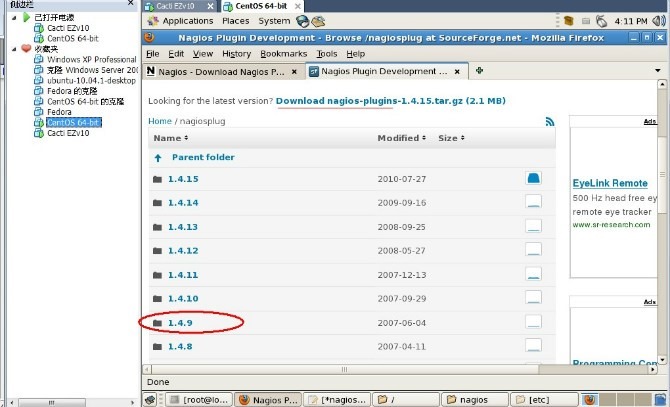Sort the list by Modified column

(401, 138)
